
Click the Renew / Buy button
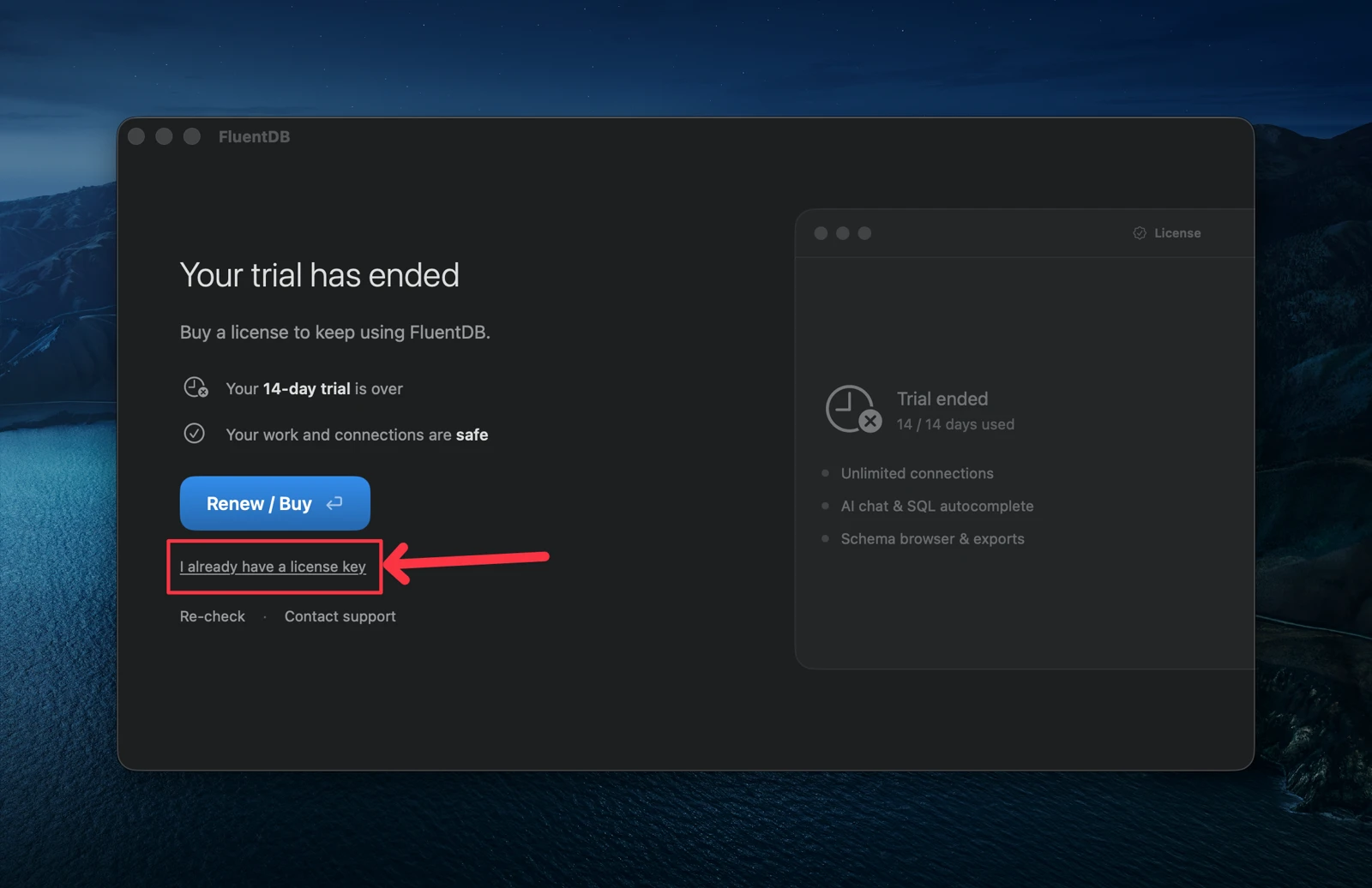pos(274,503)
